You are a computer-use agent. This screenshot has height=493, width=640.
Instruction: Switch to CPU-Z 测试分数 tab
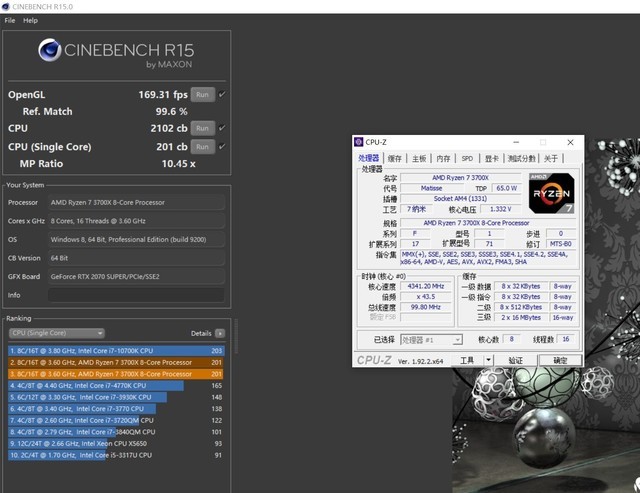click(x=522, y=159)
